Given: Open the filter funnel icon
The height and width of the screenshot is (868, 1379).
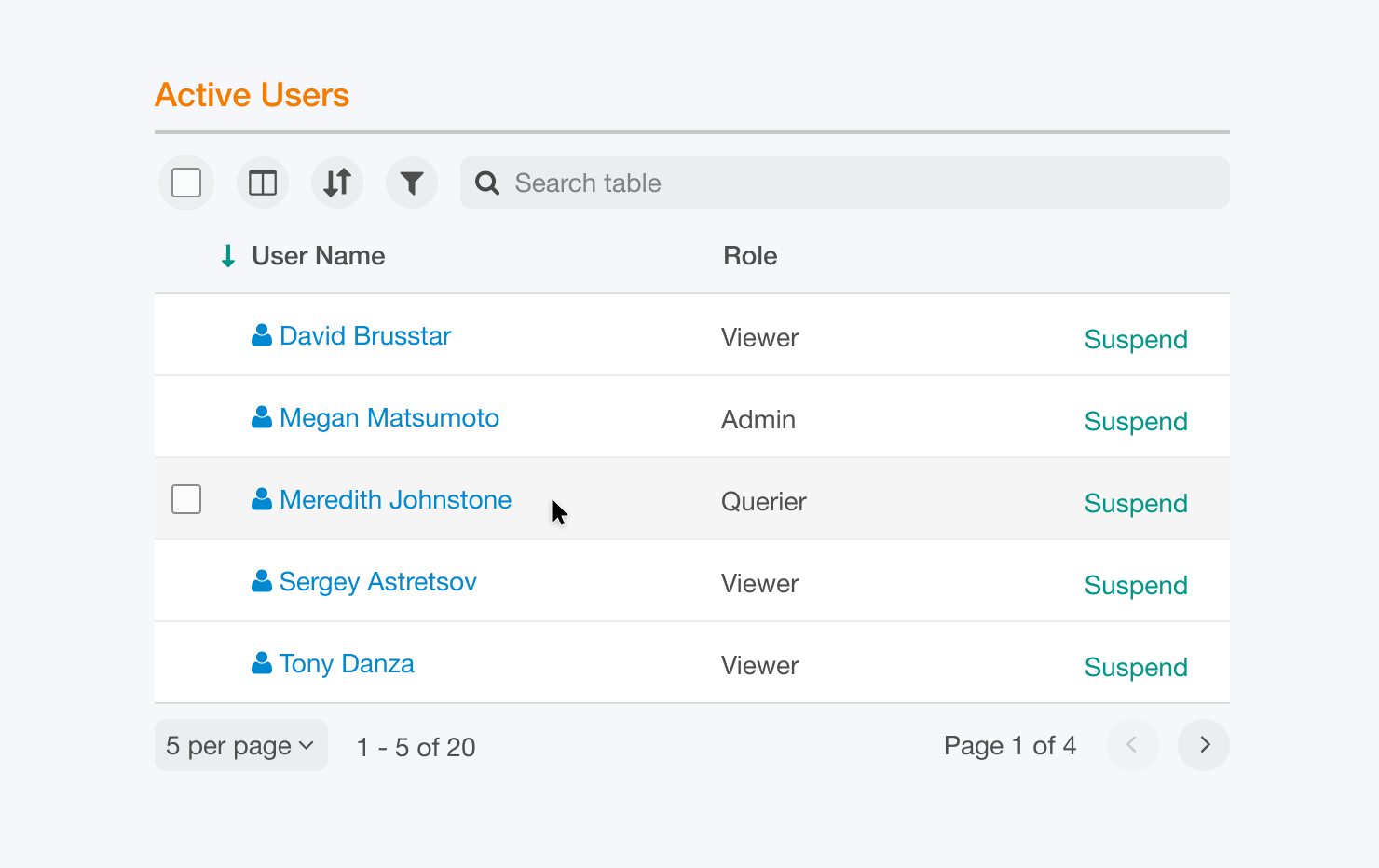Looking at the screenshot, I should [x=412, y=183].
